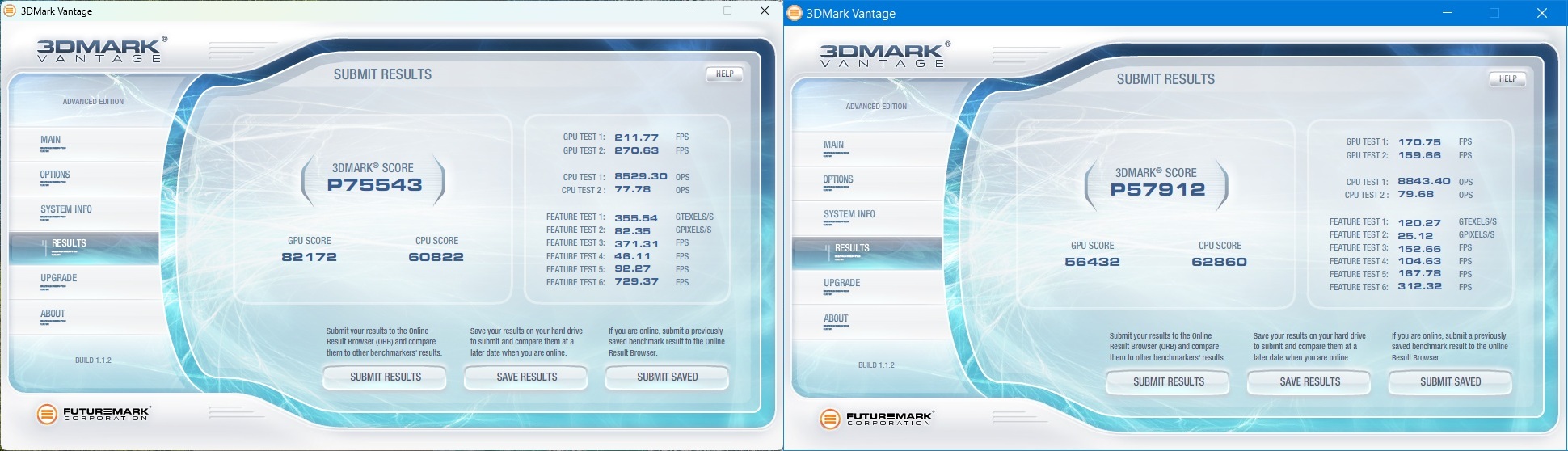The image size is (1568, 451).
Task: Click SUBMIT SAVED in left window
Action: tap(668, 377)
